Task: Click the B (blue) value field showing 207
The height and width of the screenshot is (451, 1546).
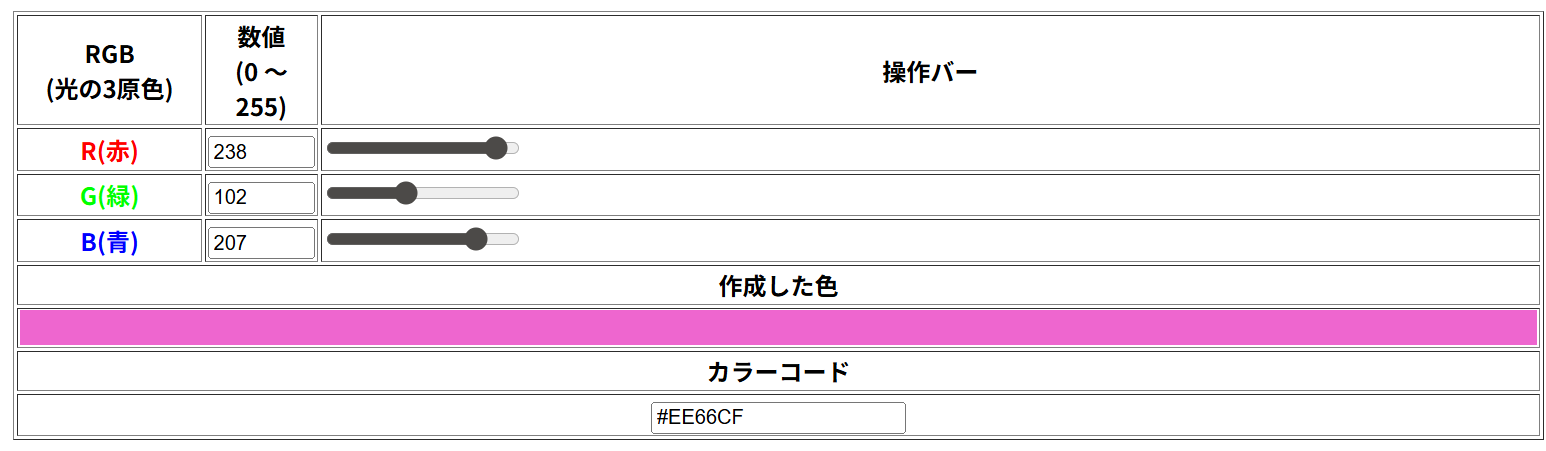Action: pos(261,242)
